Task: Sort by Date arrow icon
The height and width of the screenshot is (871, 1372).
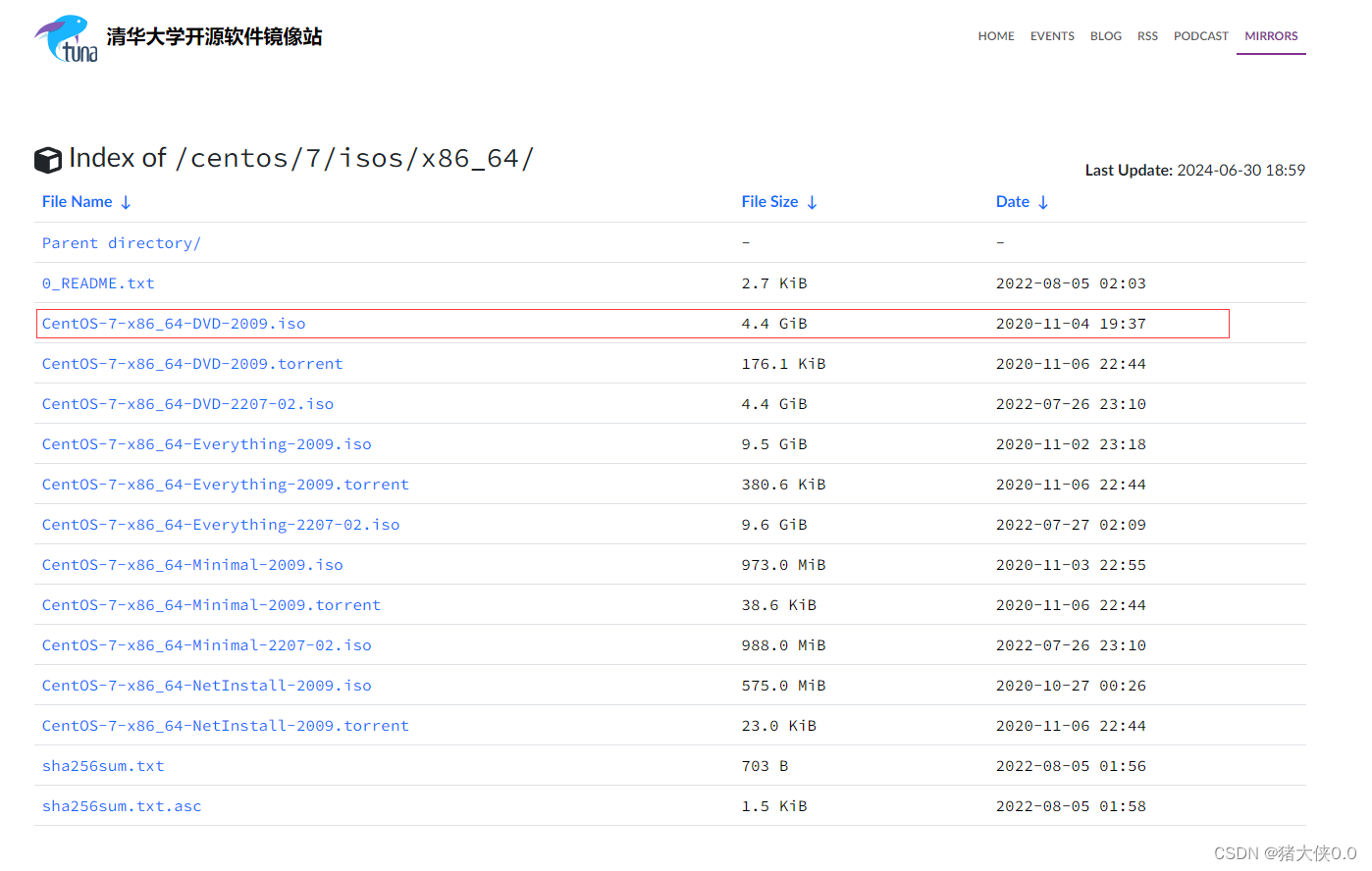Action: click(x=1043, y=203)
